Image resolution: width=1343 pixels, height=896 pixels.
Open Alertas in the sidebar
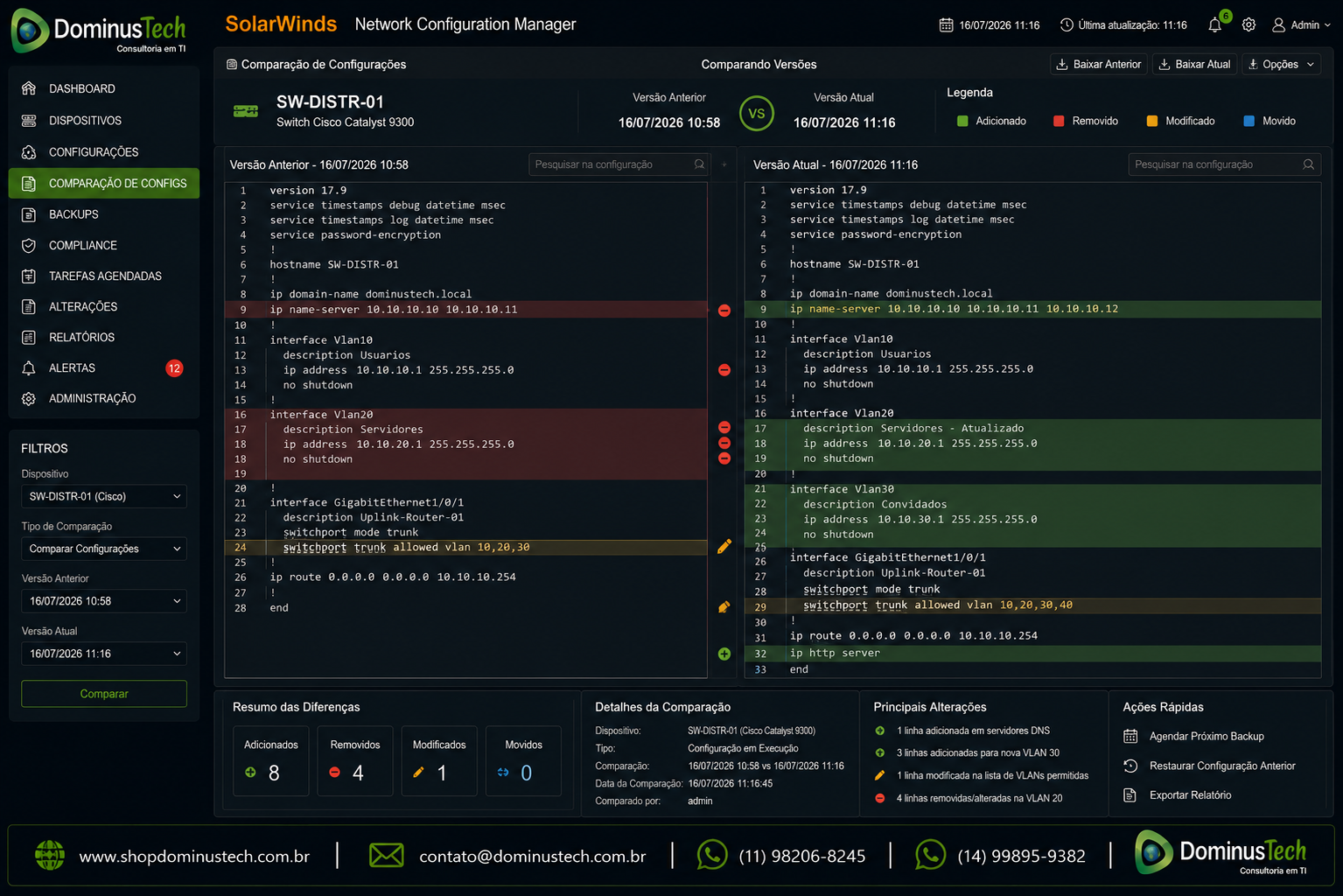[x=104, y=368]
